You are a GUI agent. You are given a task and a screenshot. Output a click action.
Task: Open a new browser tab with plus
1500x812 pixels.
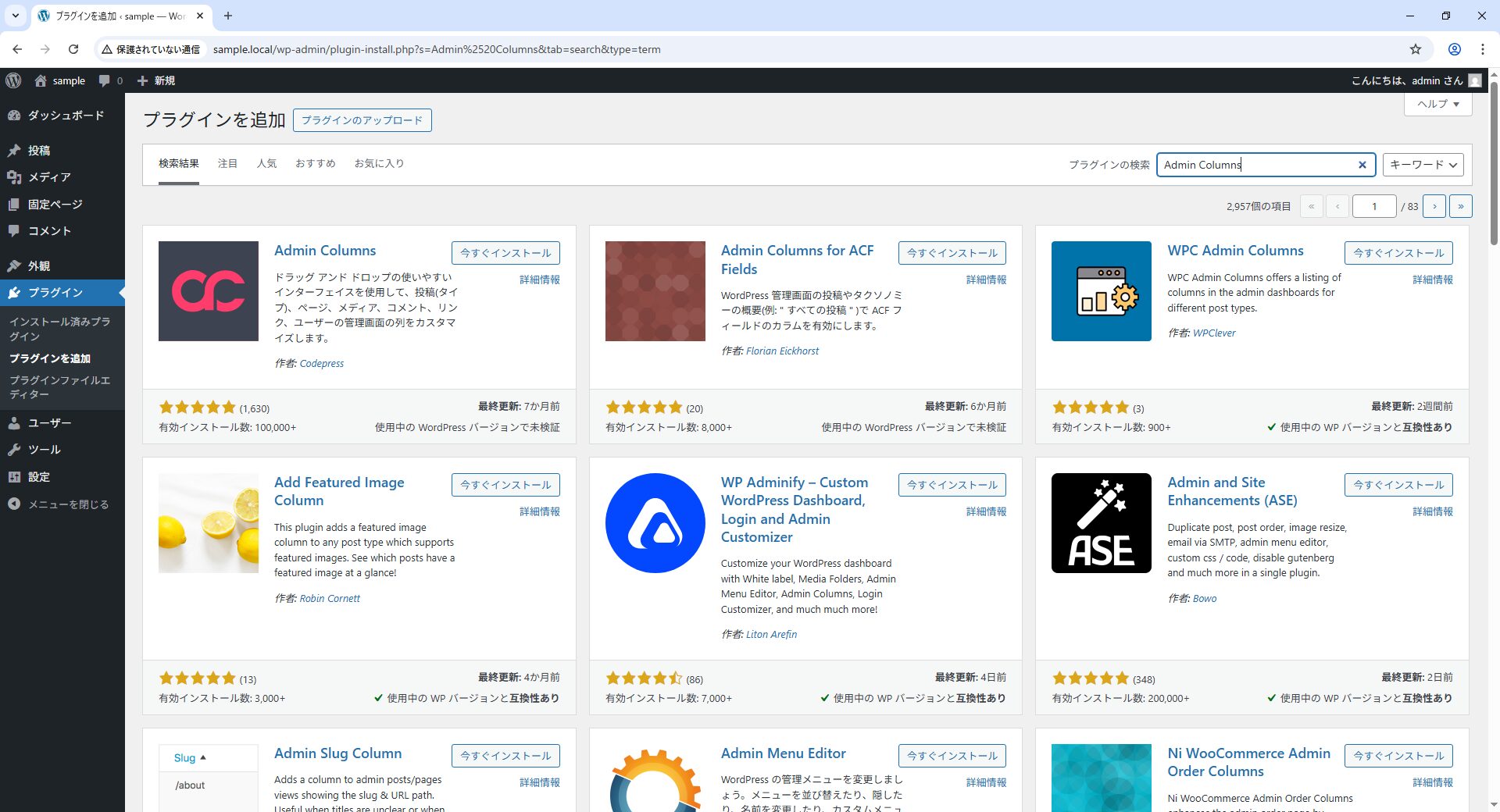[x=228, y=16]
